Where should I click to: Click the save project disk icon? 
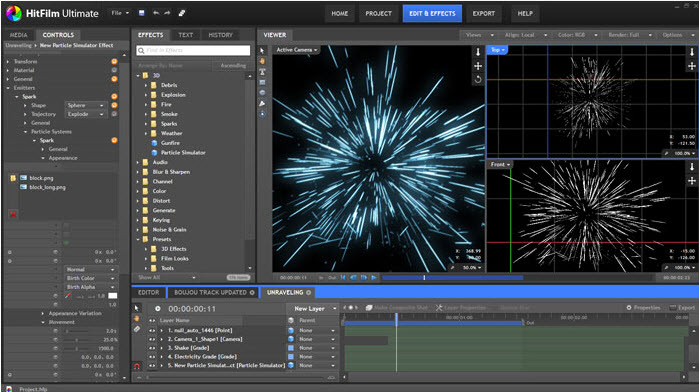141,13
